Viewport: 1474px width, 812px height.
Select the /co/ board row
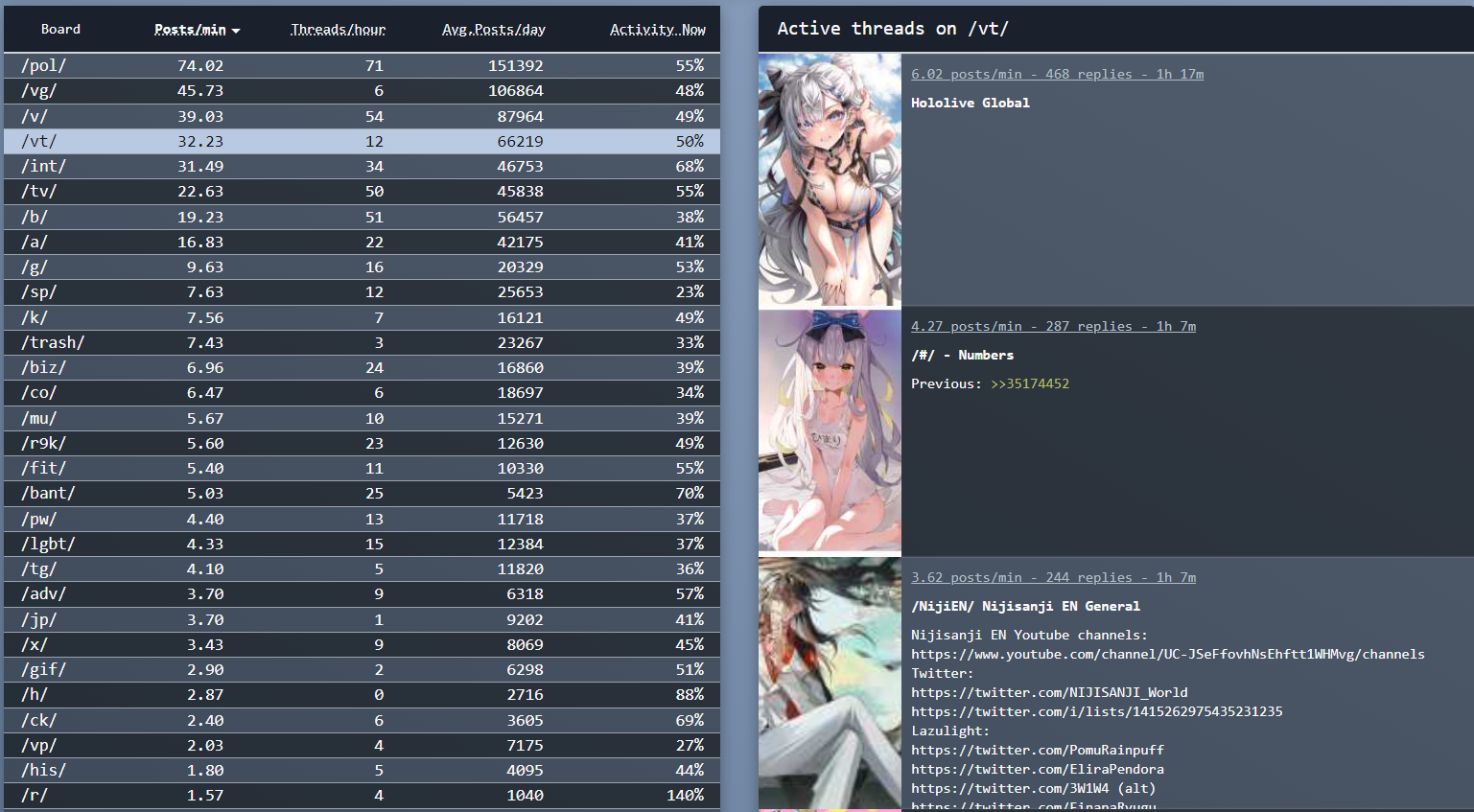point(362,393)
